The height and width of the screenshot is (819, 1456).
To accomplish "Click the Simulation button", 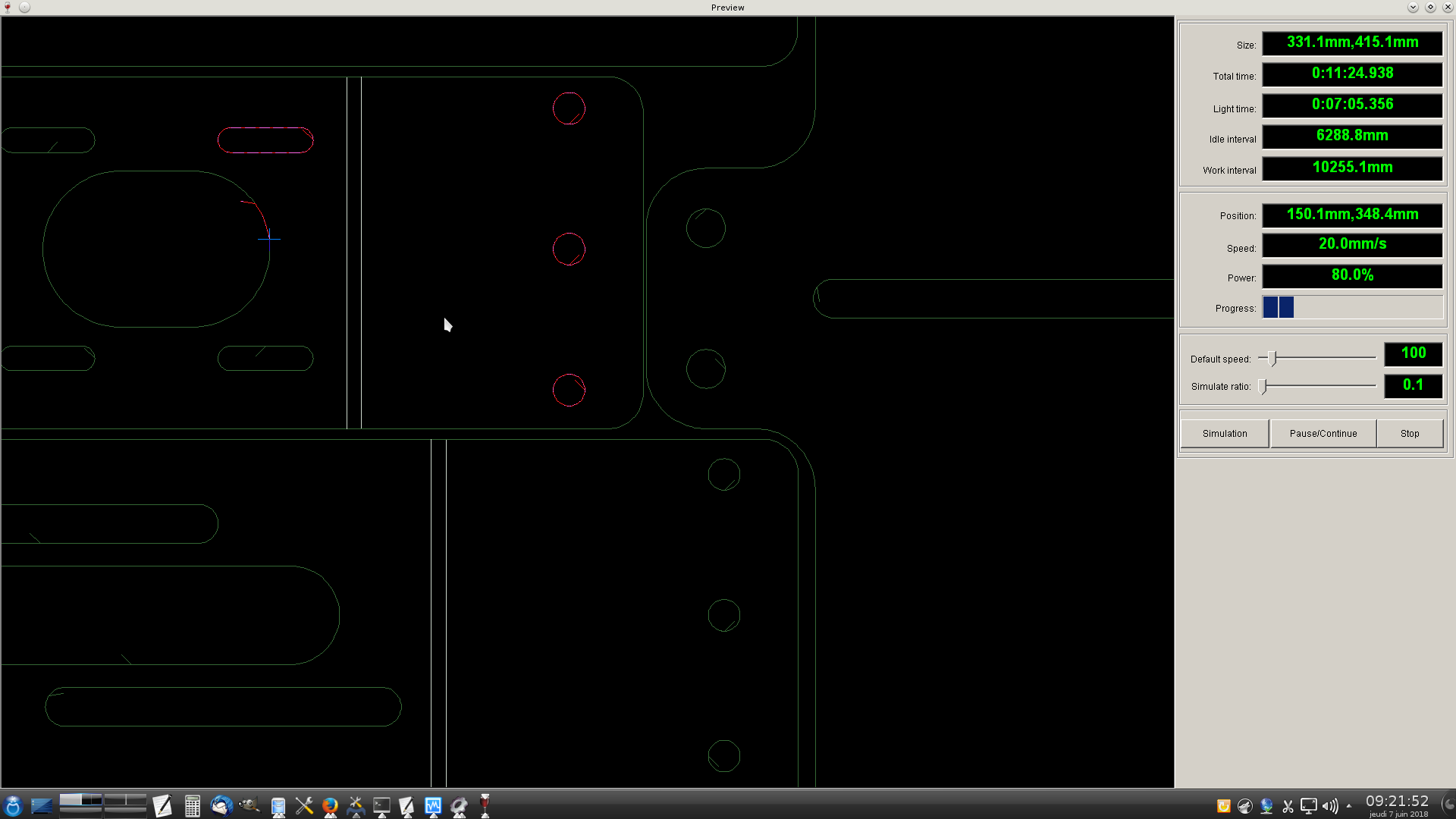I will tap(1224, 434).
